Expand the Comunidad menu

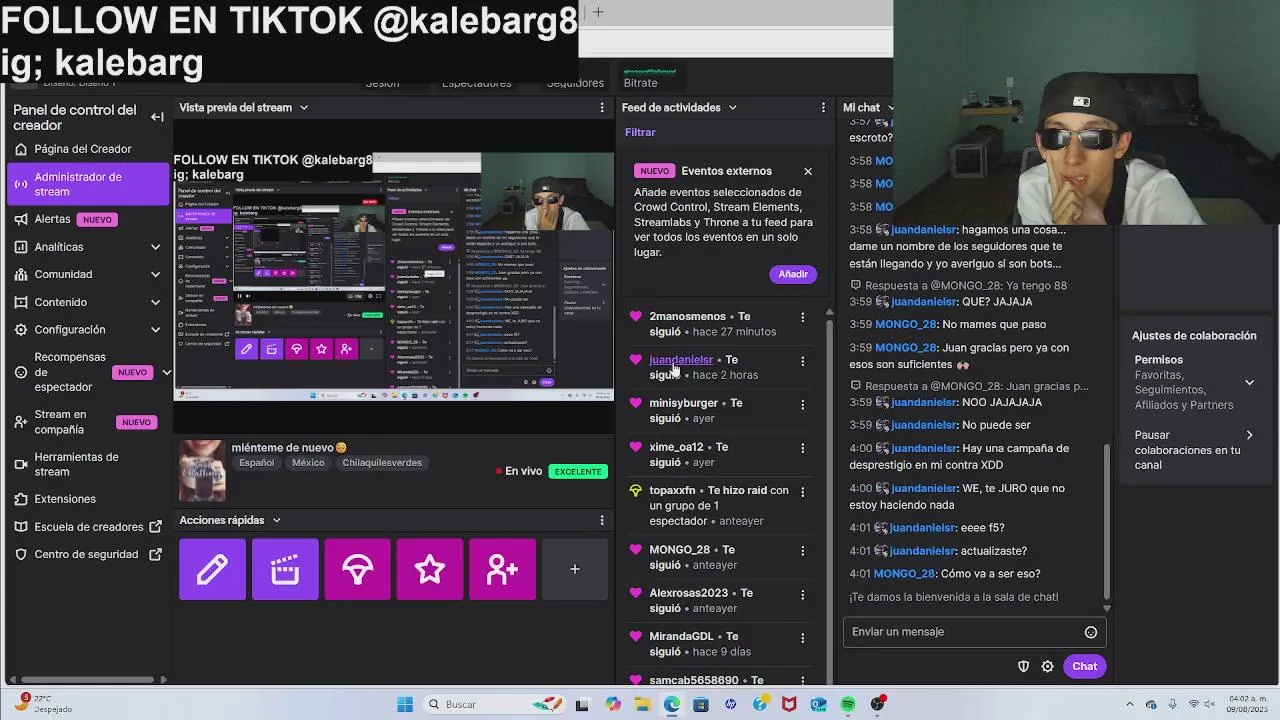pyautogui.click(x=155, y=274)
